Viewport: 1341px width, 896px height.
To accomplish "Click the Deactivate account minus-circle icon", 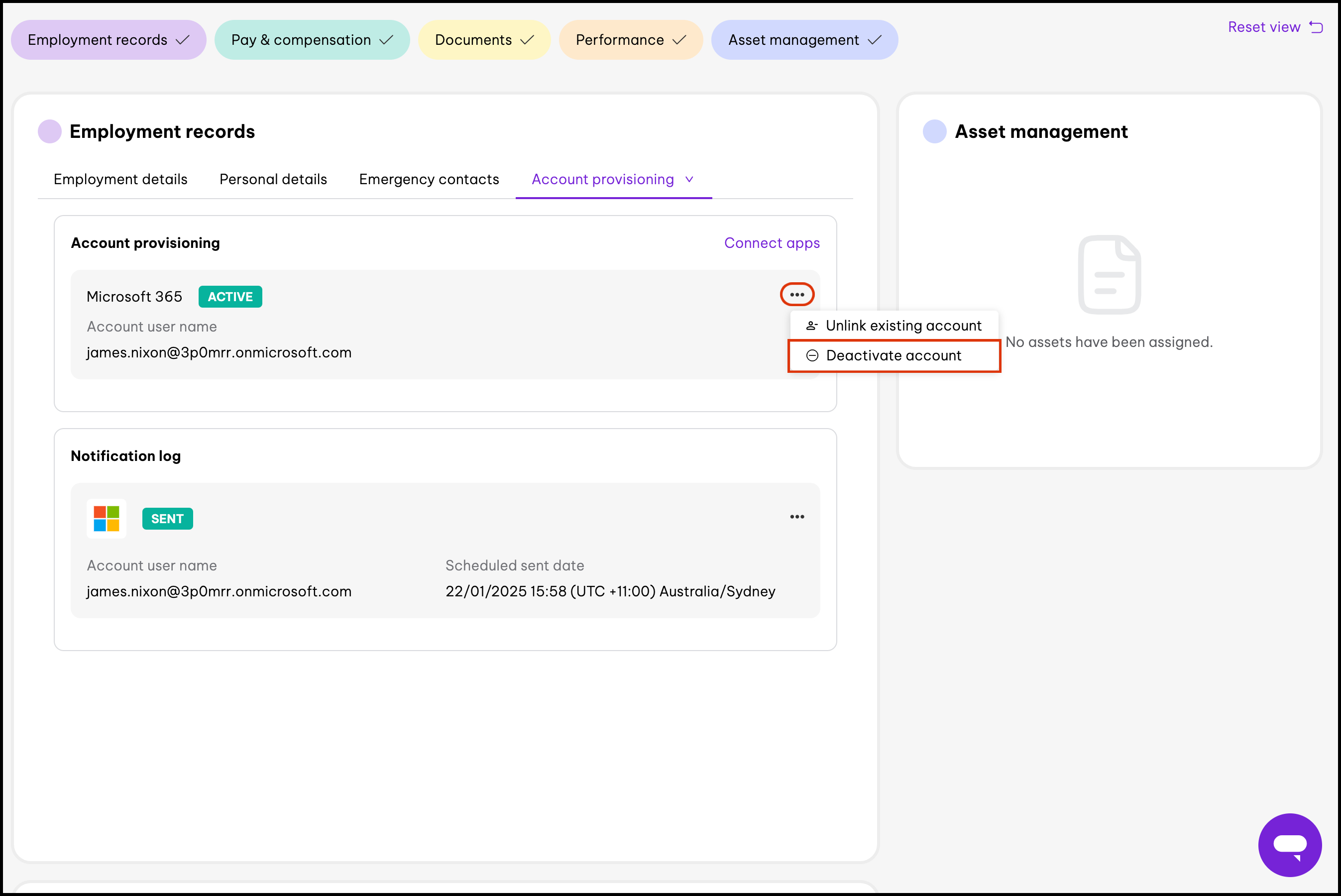I will click(812, 355).
